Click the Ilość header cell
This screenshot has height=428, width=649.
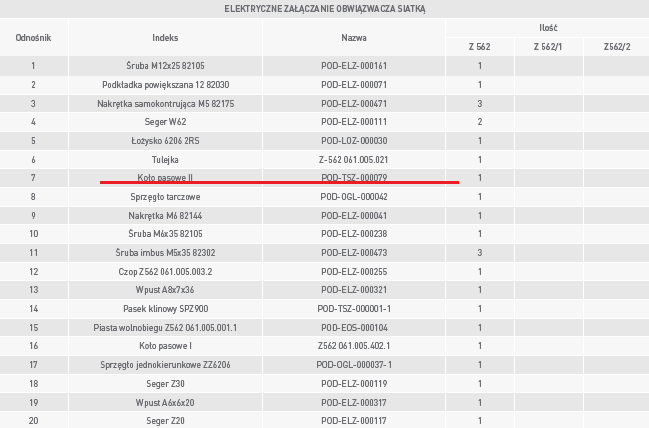[547, 28]
